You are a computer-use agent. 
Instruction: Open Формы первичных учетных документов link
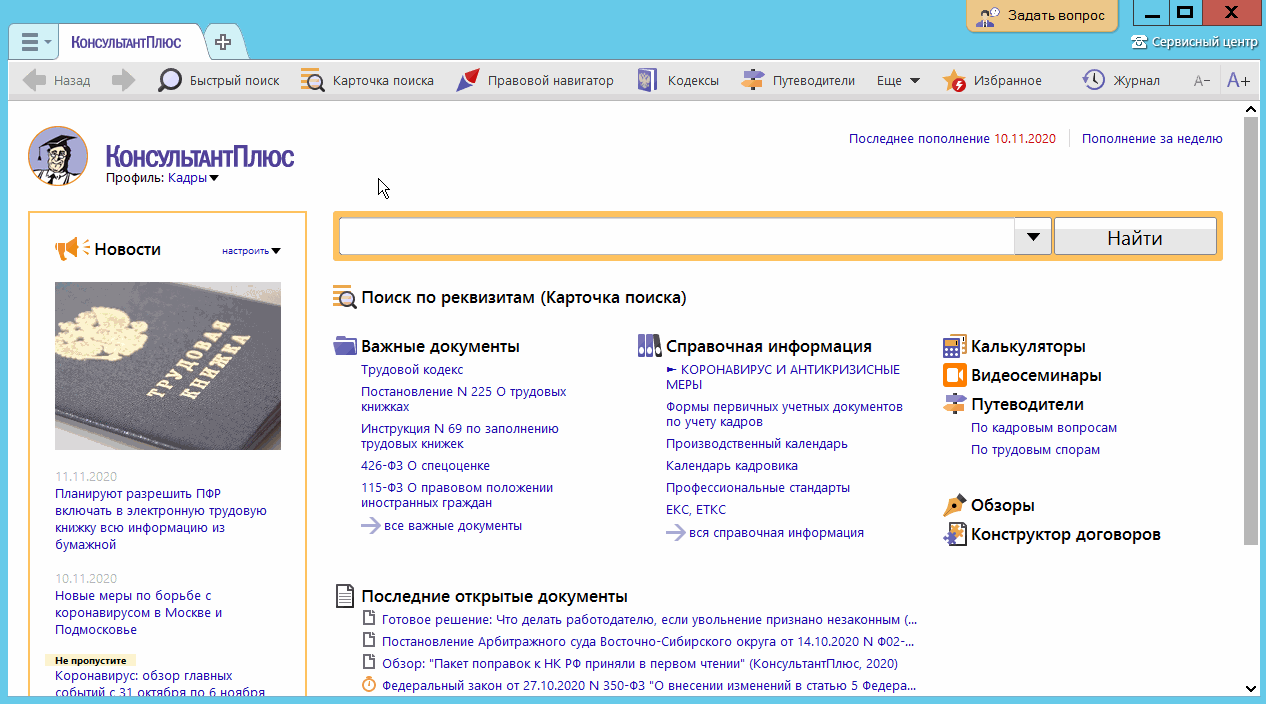coord(784,414)
